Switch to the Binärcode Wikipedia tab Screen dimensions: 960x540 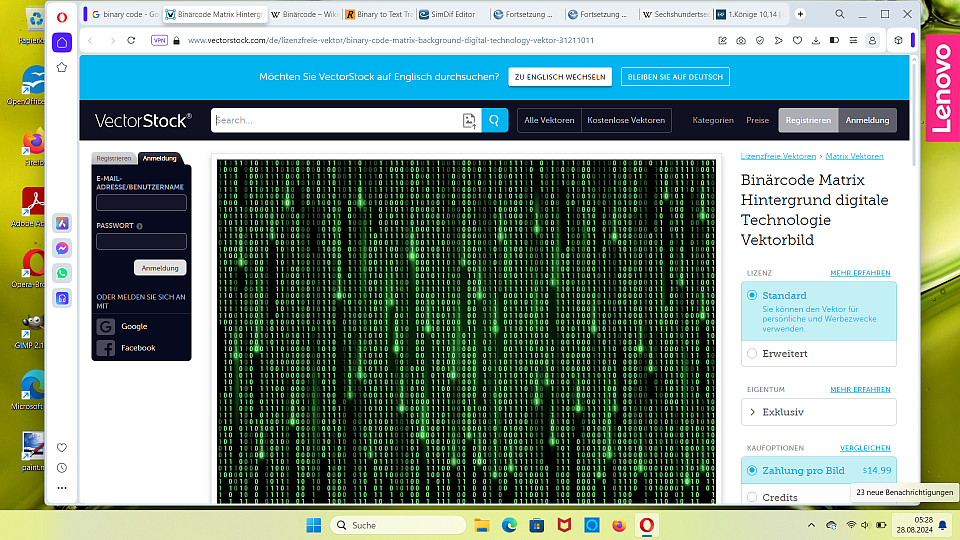304,14
